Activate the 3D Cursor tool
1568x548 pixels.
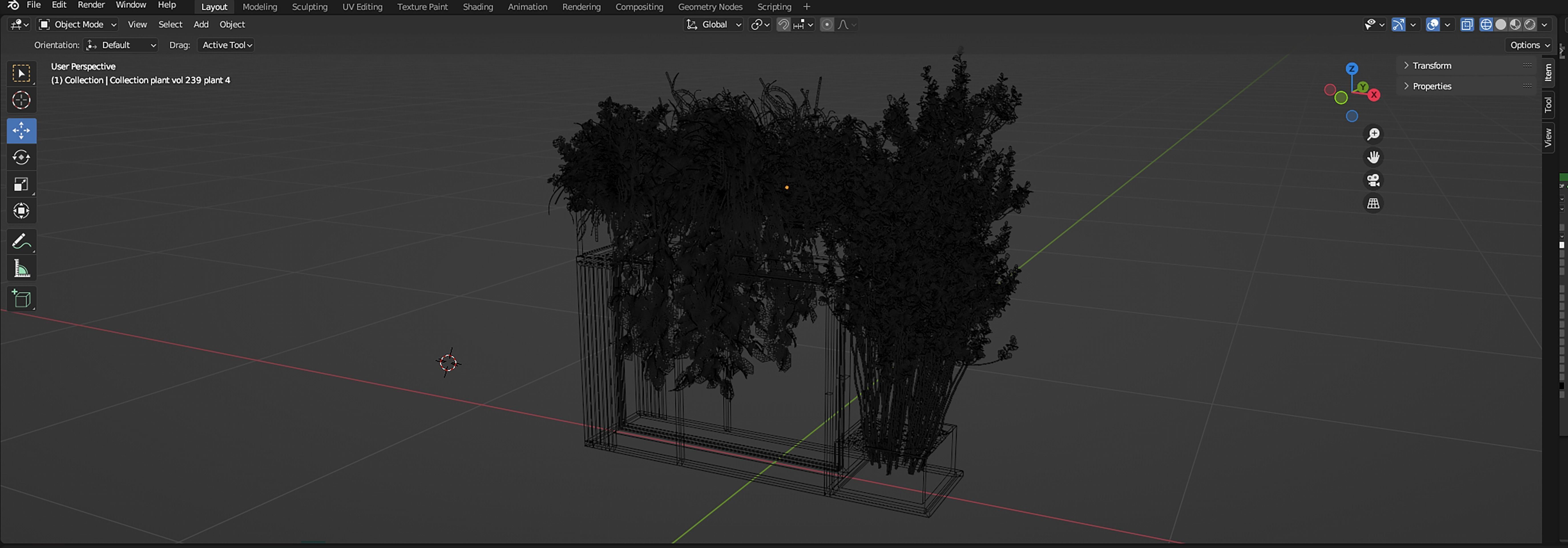pyautogui.click(x=21, y=100)
